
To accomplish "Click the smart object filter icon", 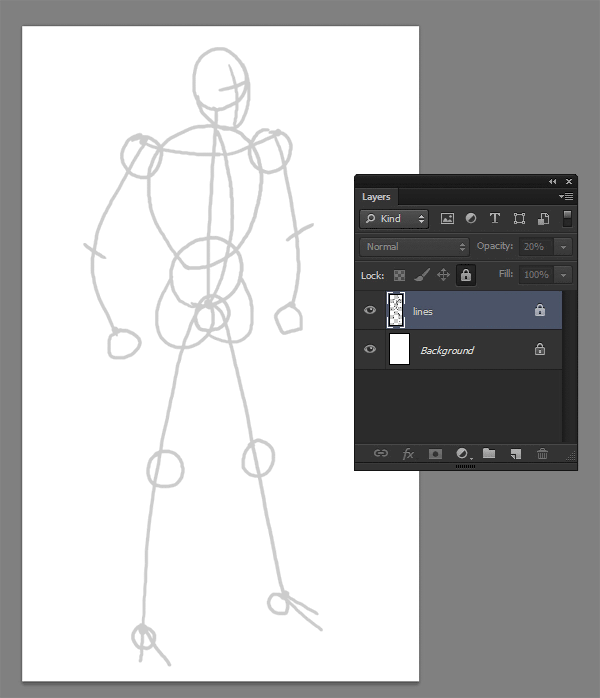I will (x=542, y=218).
